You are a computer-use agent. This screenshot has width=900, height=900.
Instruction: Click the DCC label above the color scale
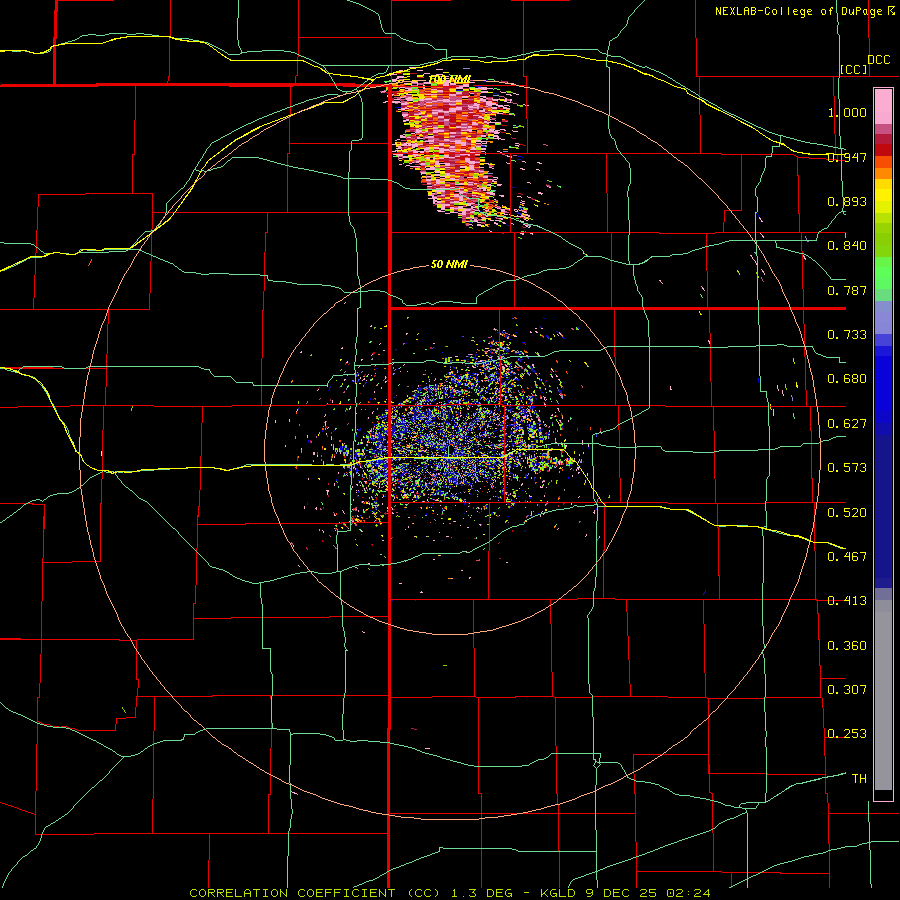point(878,60)
